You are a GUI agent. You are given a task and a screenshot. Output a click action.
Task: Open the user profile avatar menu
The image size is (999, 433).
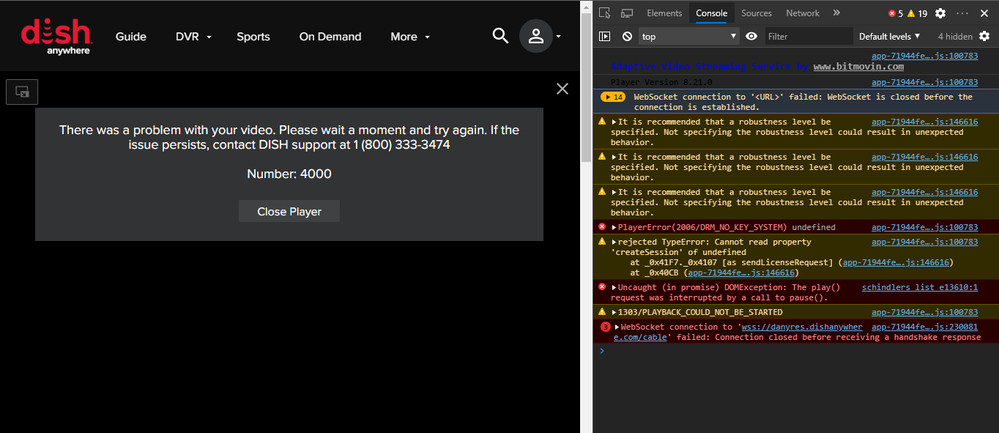tap(536, 36)
